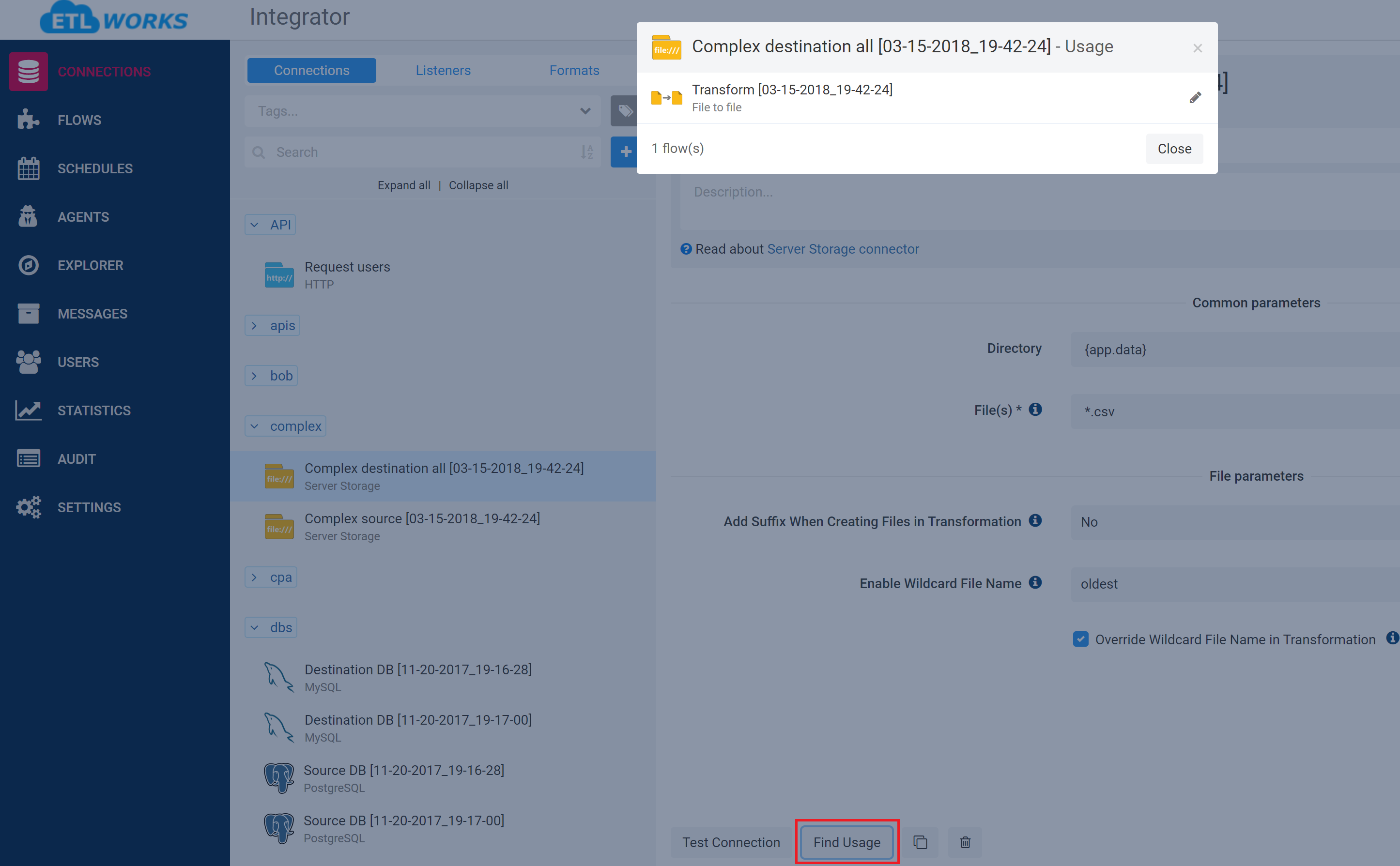
Task: Click the ETL Works logo
Action: [113, 18]
